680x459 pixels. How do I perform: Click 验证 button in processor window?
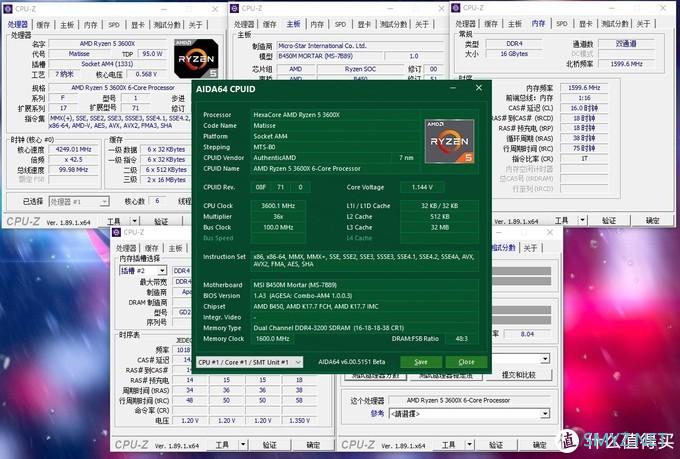click(161, 221)
